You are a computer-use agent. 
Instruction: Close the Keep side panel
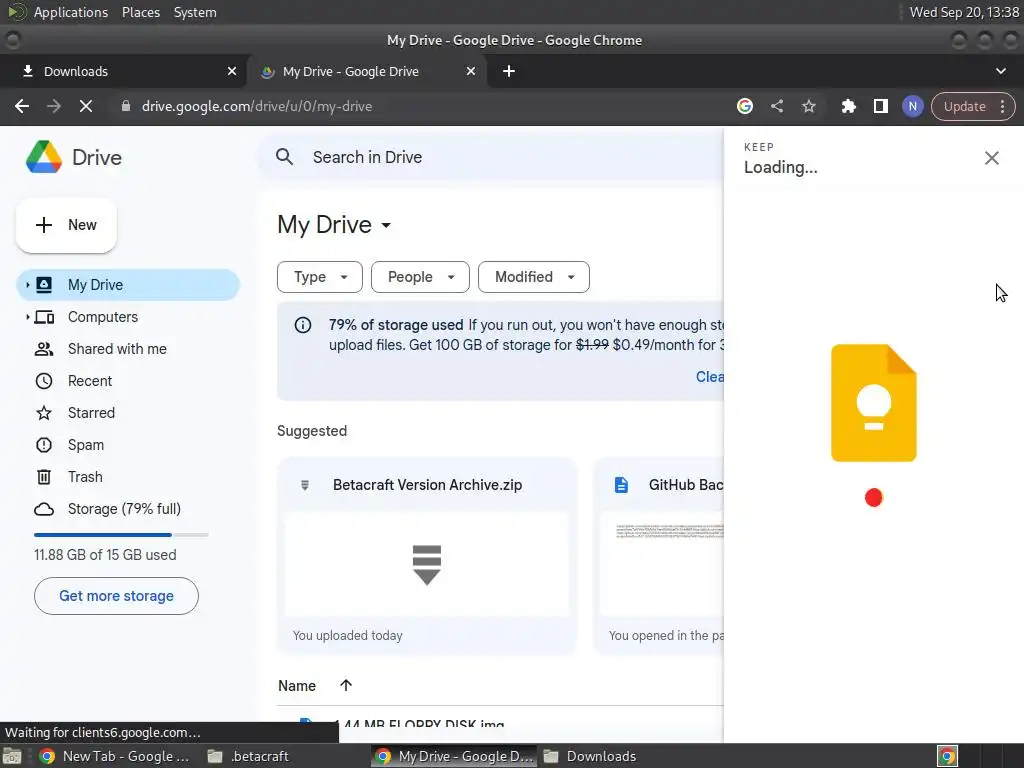(x=991, y=158)
